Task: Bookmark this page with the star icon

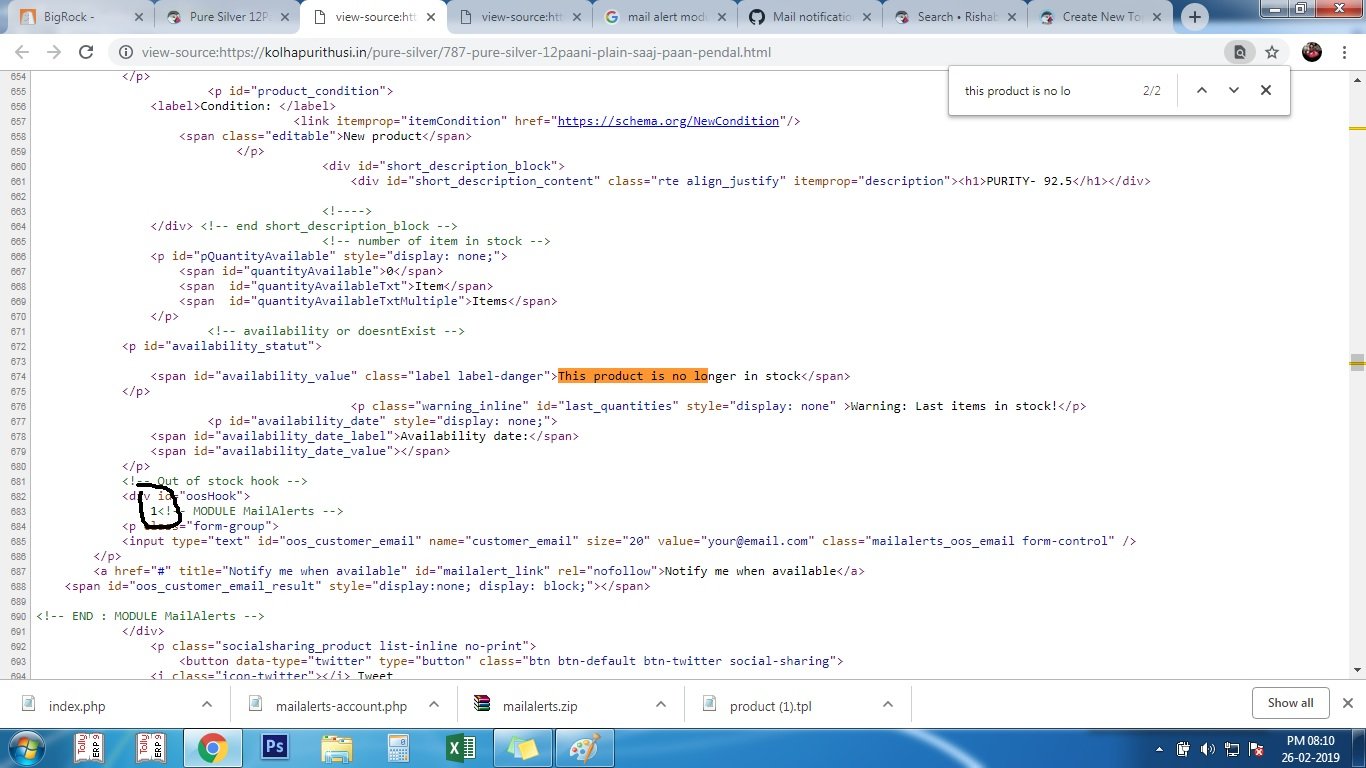Action: 1272,52
